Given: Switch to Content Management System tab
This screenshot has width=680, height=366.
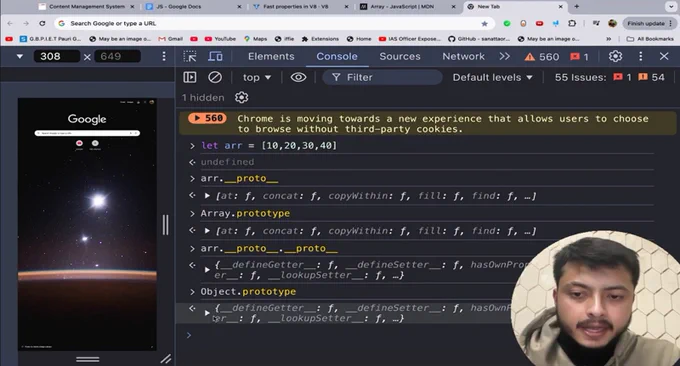Looking at the screenshot, I should point(87,7).
